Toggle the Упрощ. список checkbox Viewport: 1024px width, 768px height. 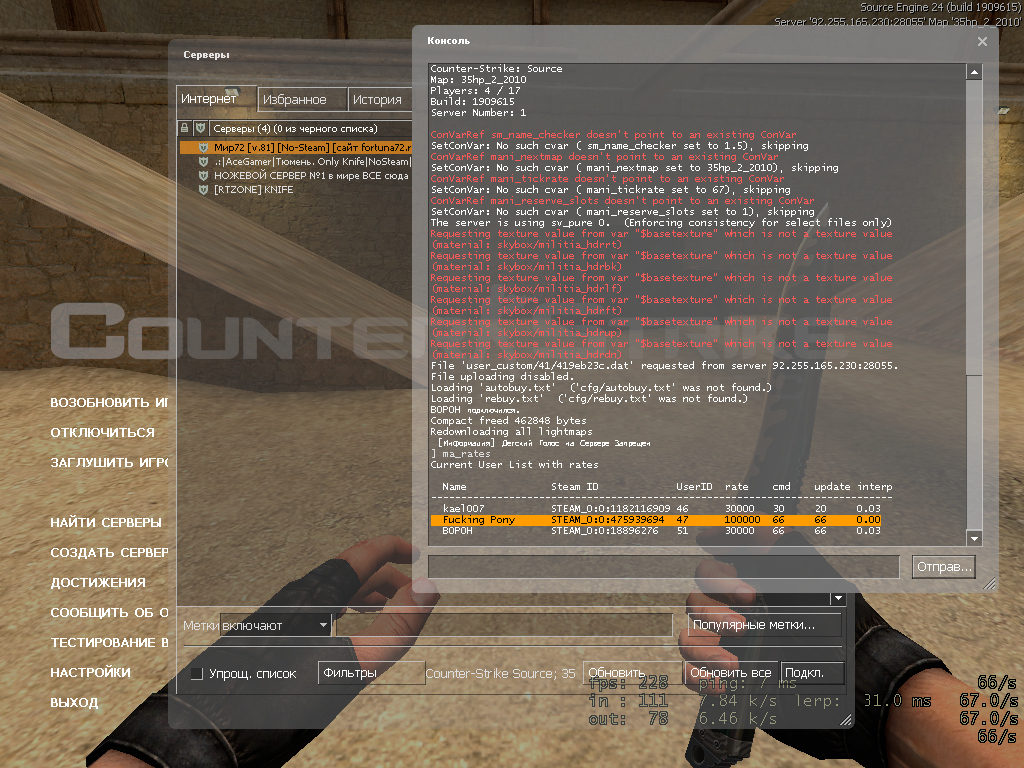(x=197, y=673)
